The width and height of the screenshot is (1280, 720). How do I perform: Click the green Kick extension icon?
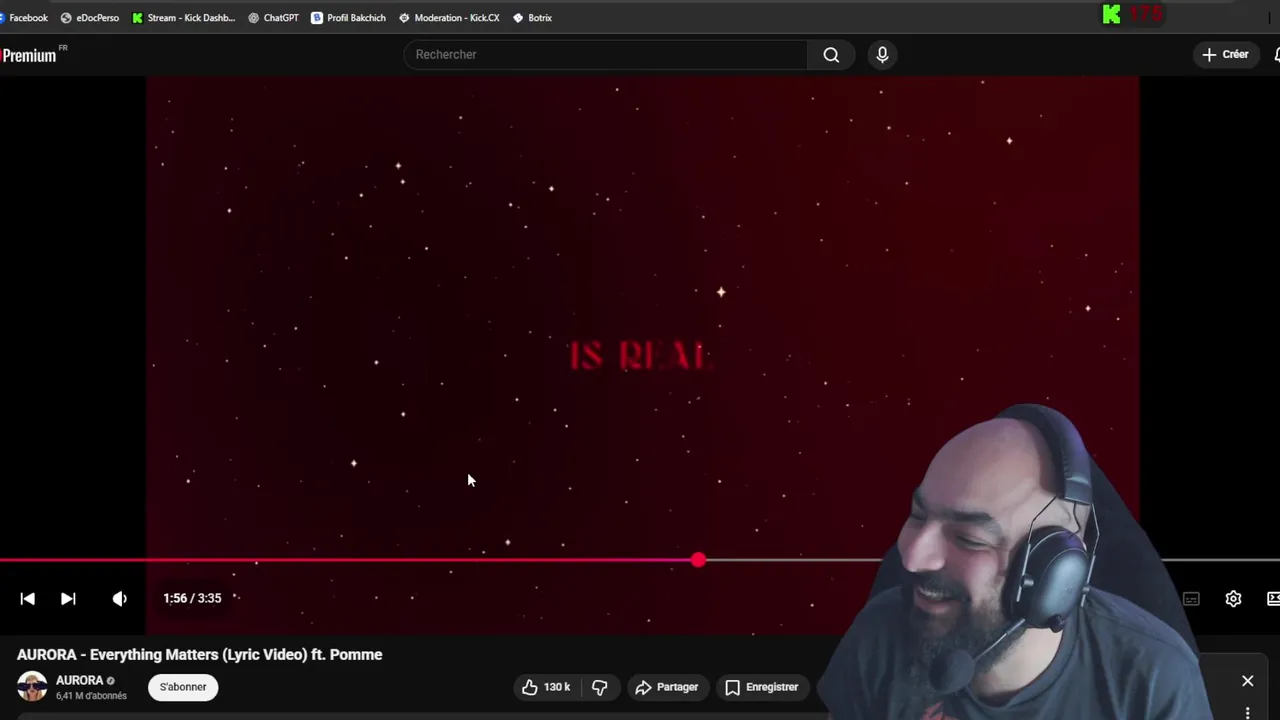pos(1111,14)
